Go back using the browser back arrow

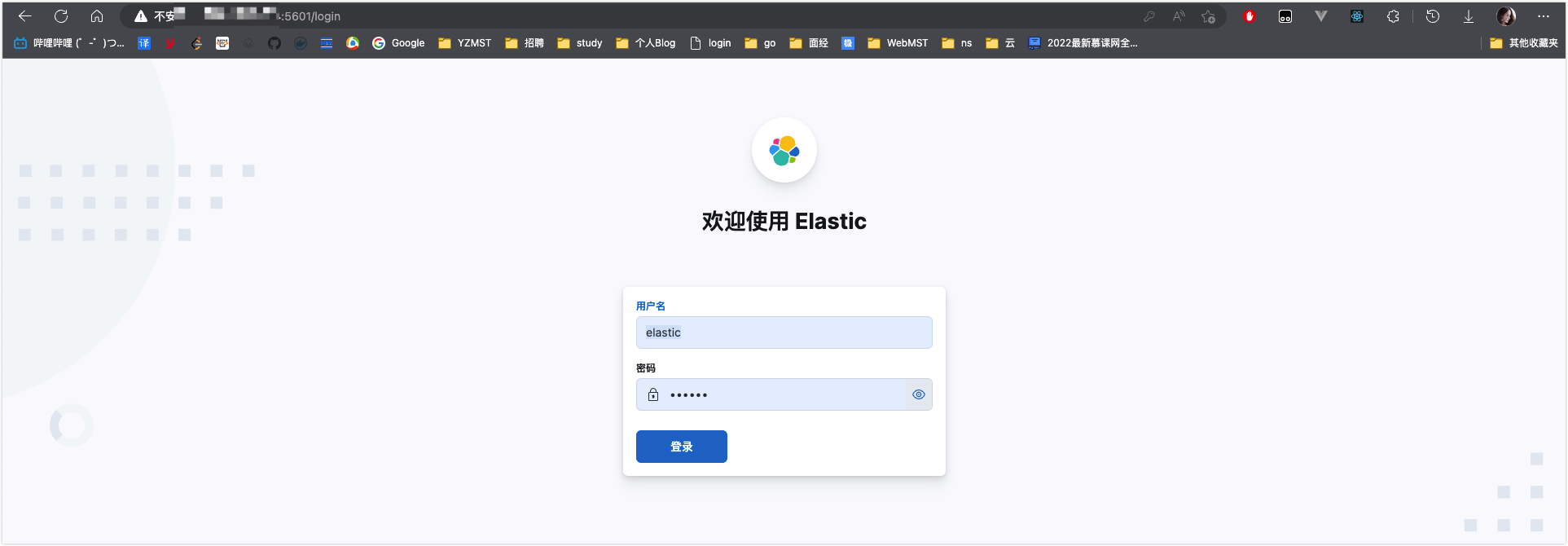pos(24,16)
